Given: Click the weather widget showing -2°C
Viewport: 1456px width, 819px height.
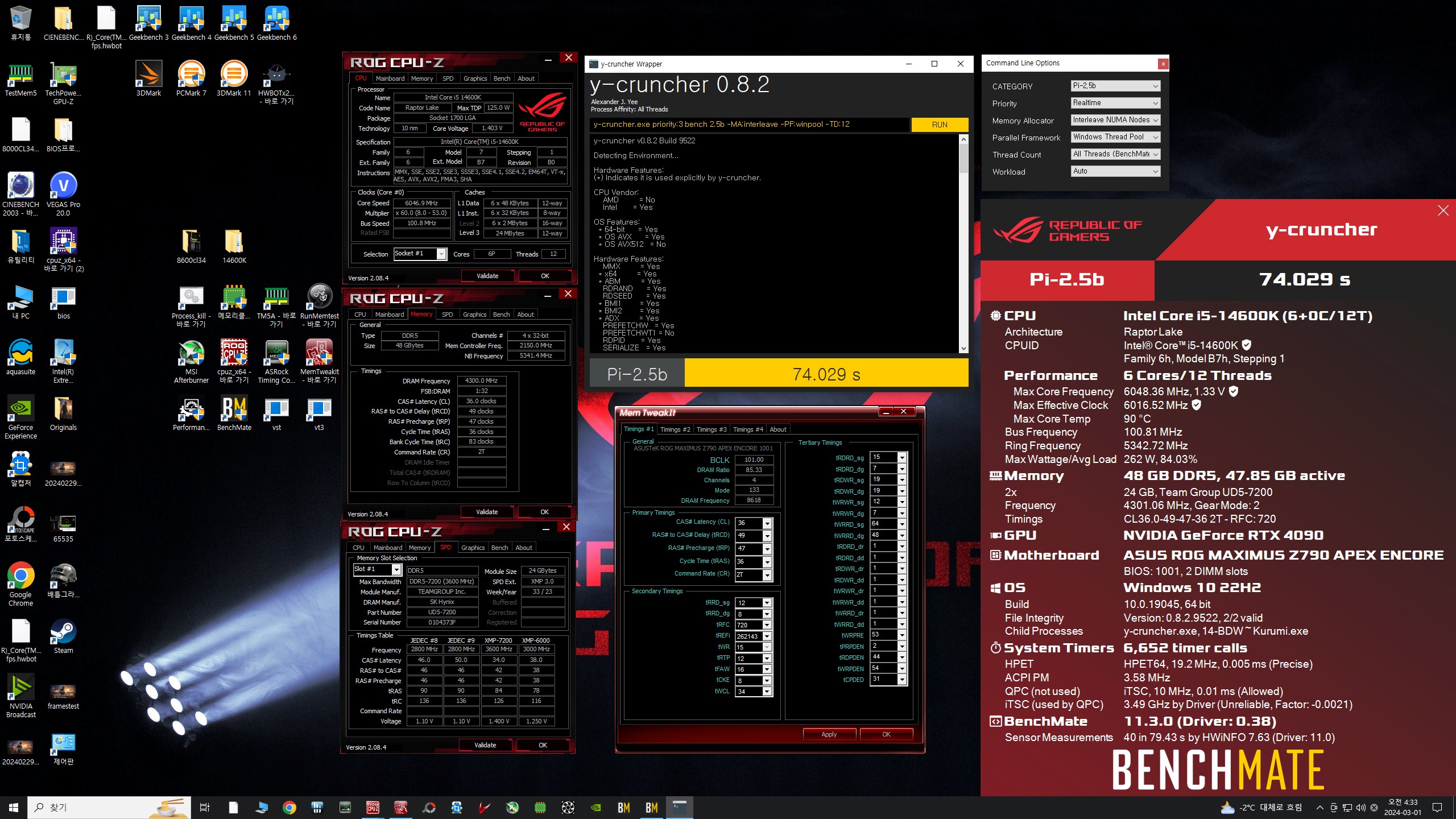Looking at the screenshot, I should pos(1261,807).
